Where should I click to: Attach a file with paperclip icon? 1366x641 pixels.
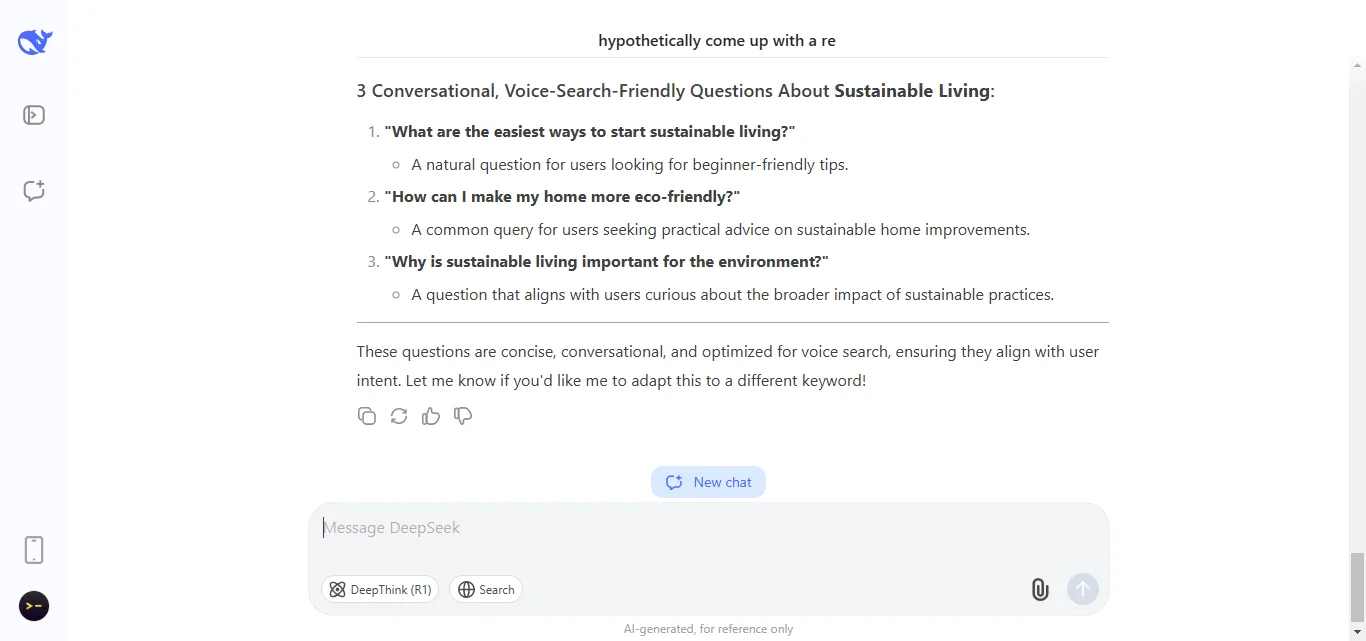click(x=1040, y=589)
